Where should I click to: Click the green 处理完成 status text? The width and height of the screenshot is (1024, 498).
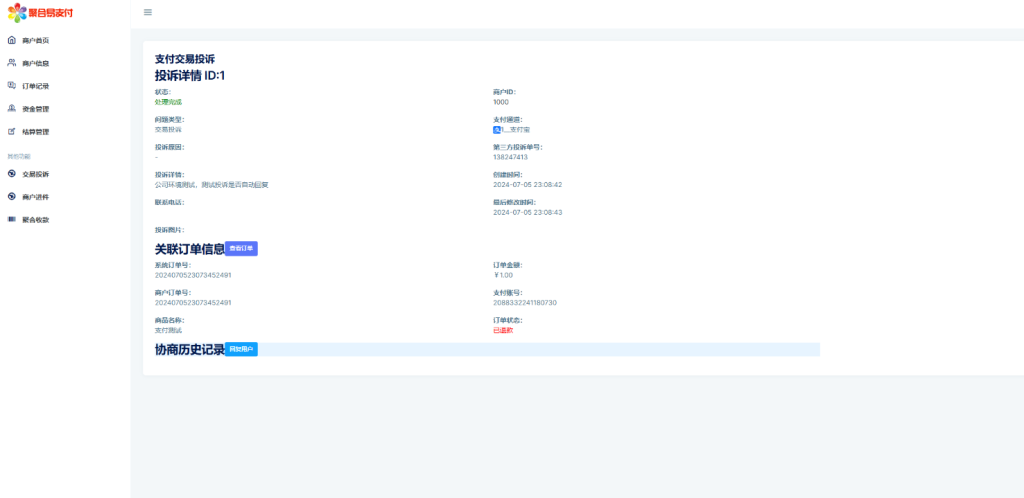click(168, 102)
